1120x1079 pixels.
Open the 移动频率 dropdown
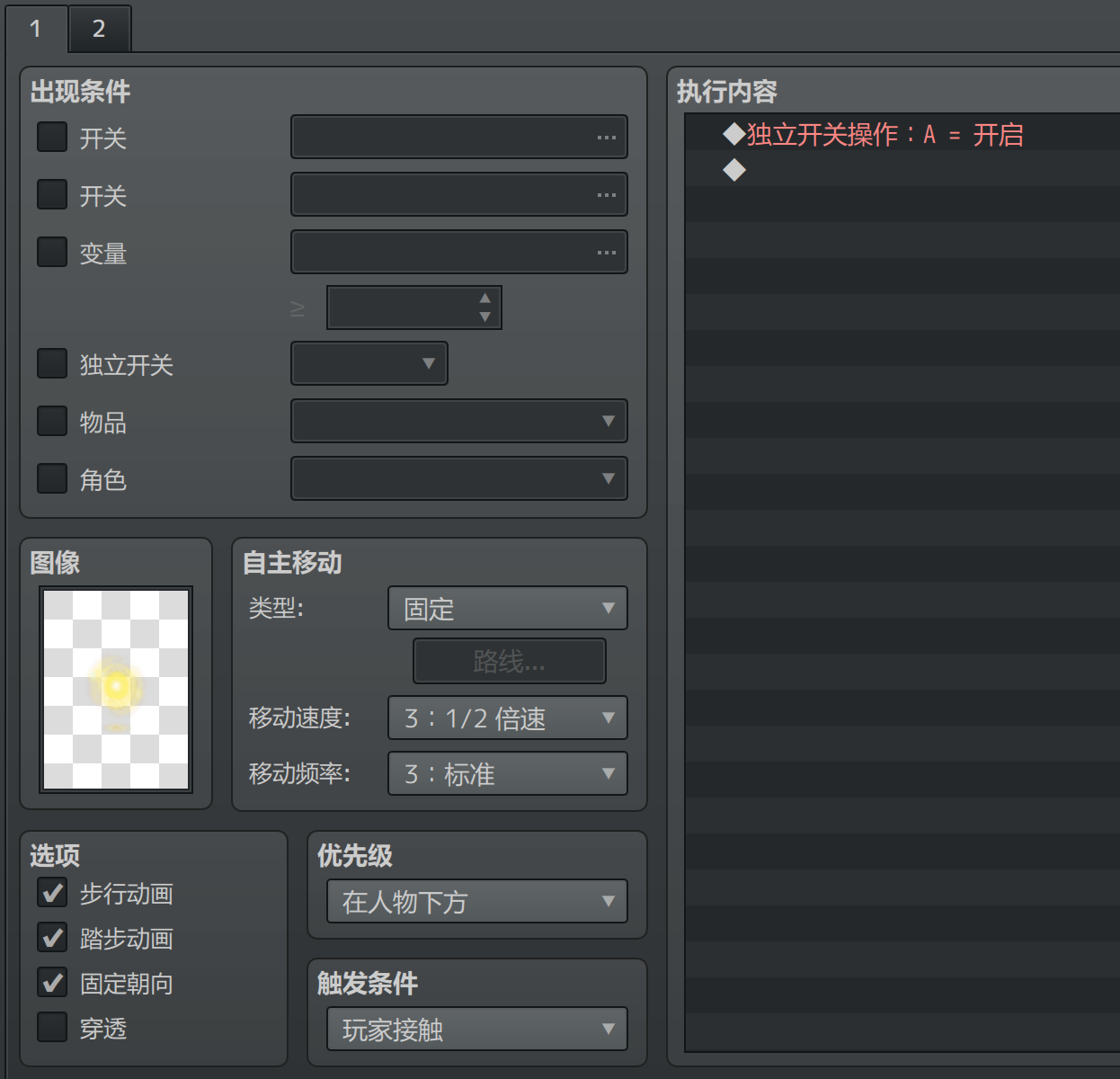pos(508,773)
